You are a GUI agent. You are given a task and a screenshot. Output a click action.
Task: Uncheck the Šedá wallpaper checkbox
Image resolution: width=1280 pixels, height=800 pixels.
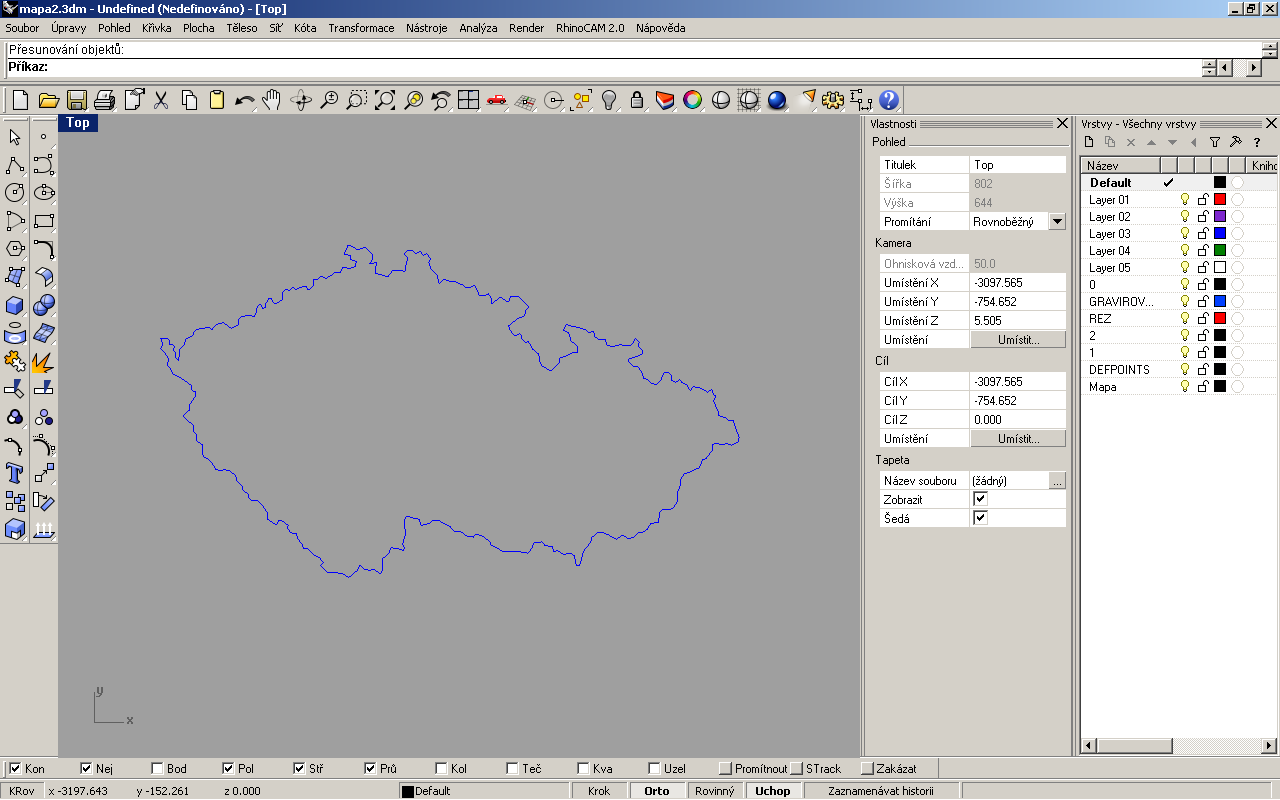(980, 518)
